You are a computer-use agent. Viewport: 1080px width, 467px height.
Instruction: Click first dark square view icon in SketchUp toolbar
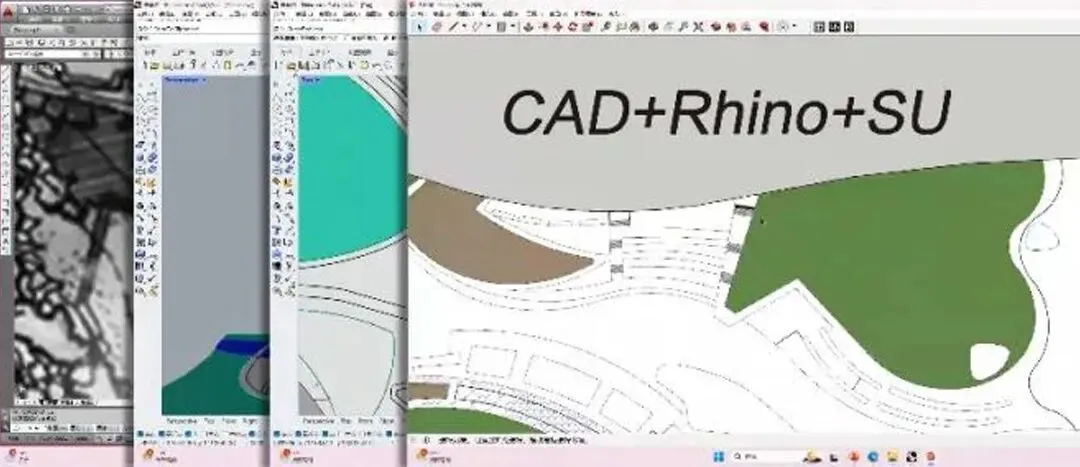tap(819, 27)
